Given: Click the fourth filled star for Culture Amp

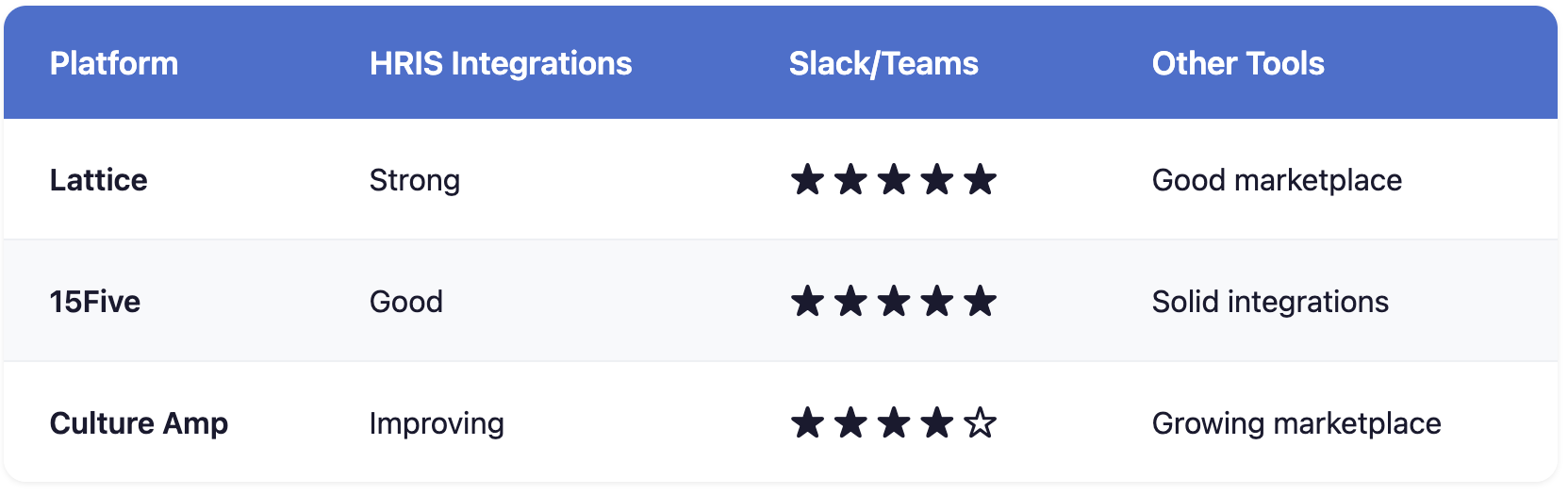Looking at the screenshot, I should (937, 422).
